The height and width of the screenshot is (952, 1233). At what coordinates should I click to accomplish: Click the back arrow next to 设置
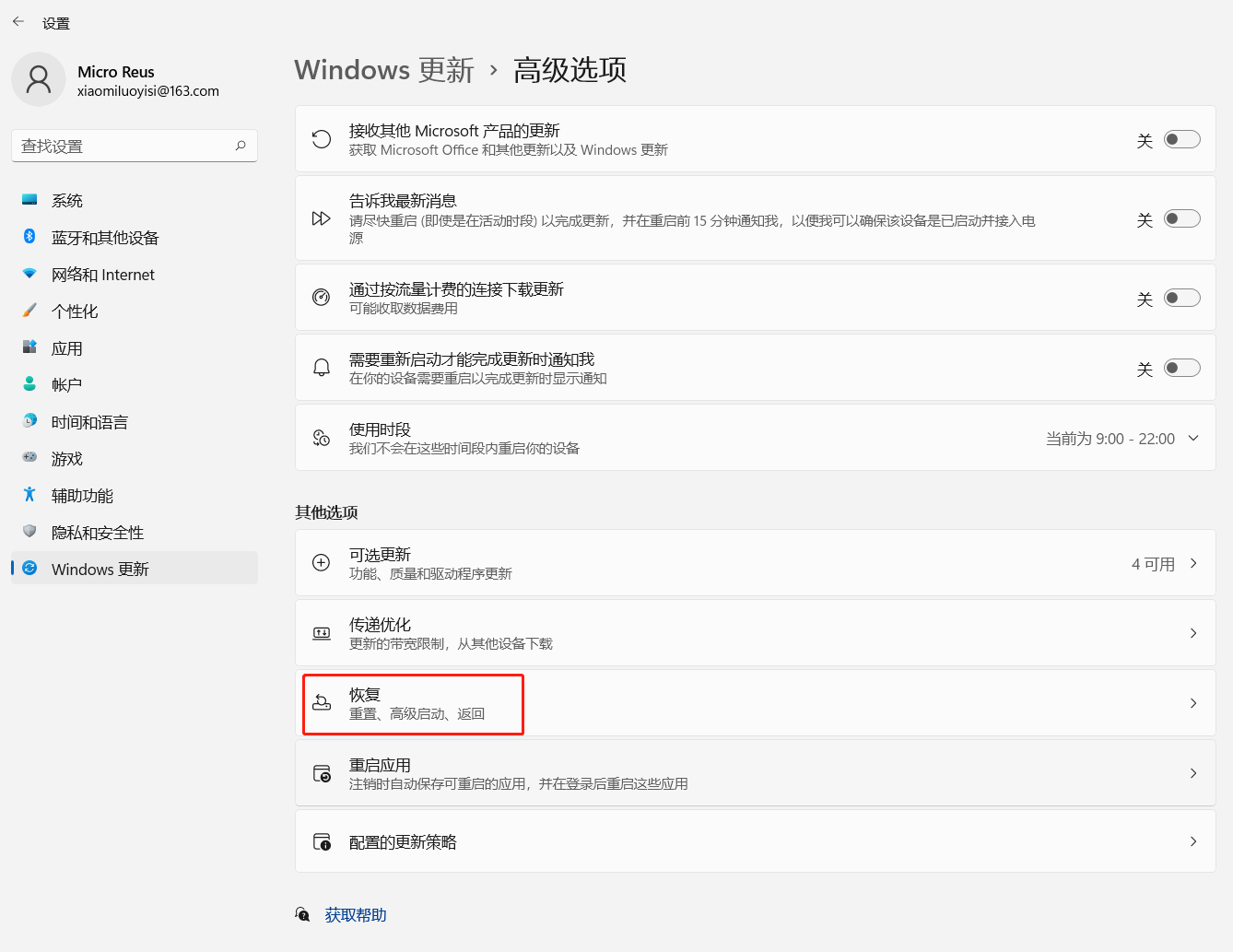pyautogui.click(x=18, y=21)
